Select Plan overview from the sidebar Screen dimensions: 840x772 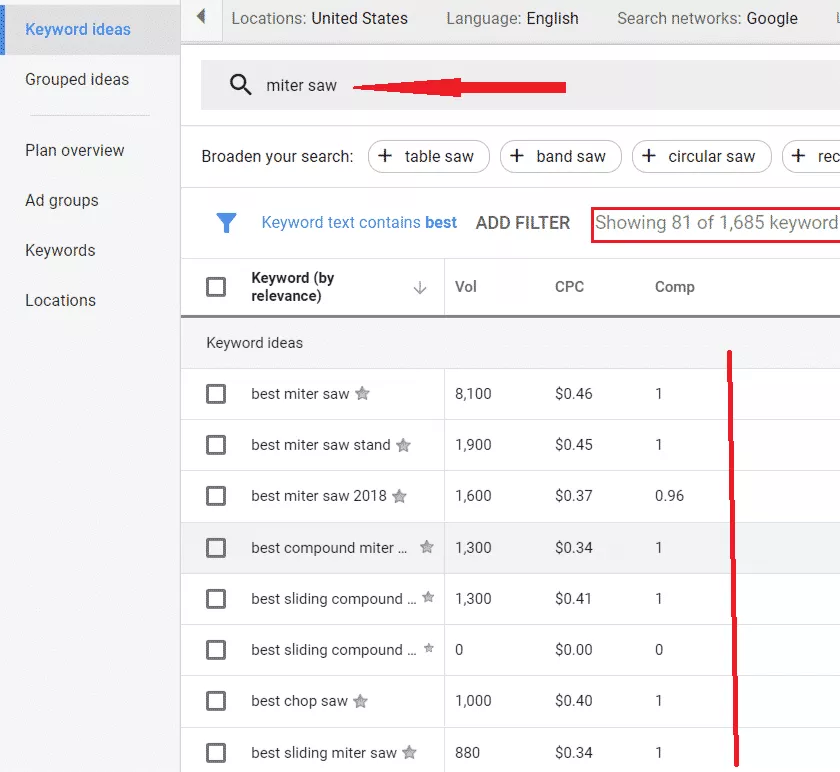[x=73, y=150]
